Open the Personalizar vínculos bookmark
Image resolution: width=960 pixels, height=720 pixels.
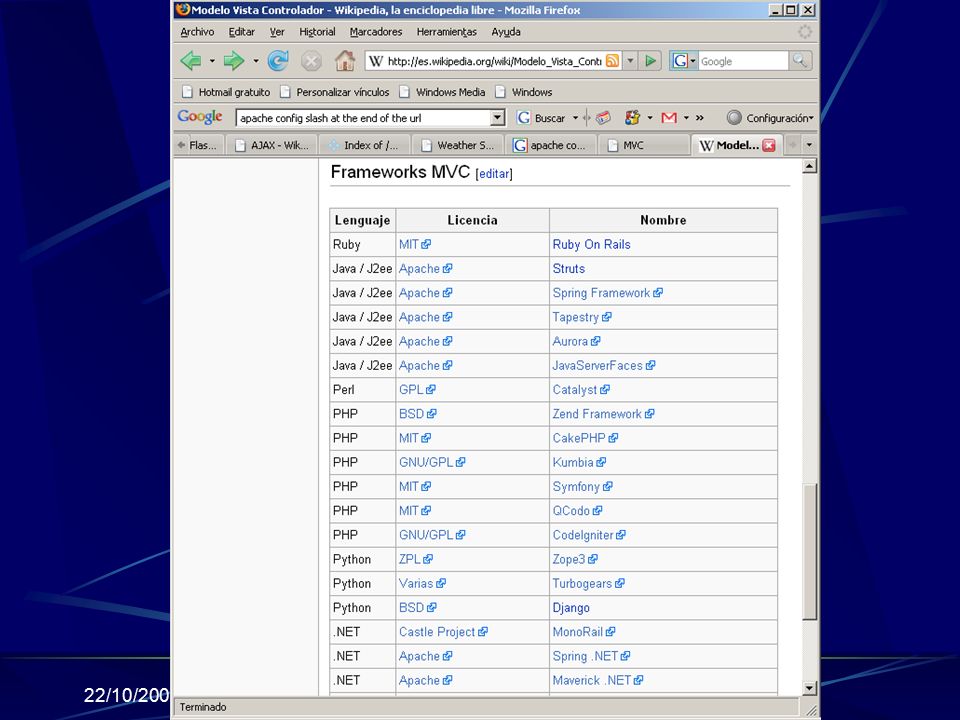[x=334, y=92]
